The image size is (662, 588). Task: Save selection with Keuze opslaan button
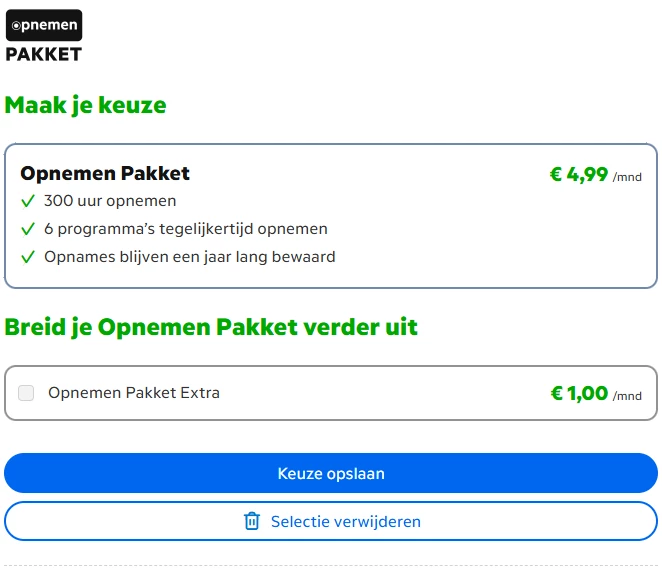coord(331,473)
